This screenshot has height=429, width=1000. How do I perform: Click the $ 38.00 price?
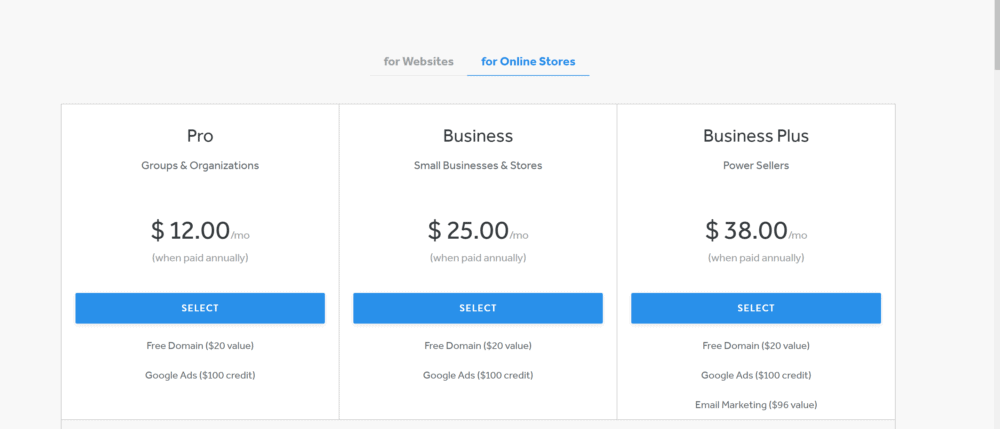point(746,230)
